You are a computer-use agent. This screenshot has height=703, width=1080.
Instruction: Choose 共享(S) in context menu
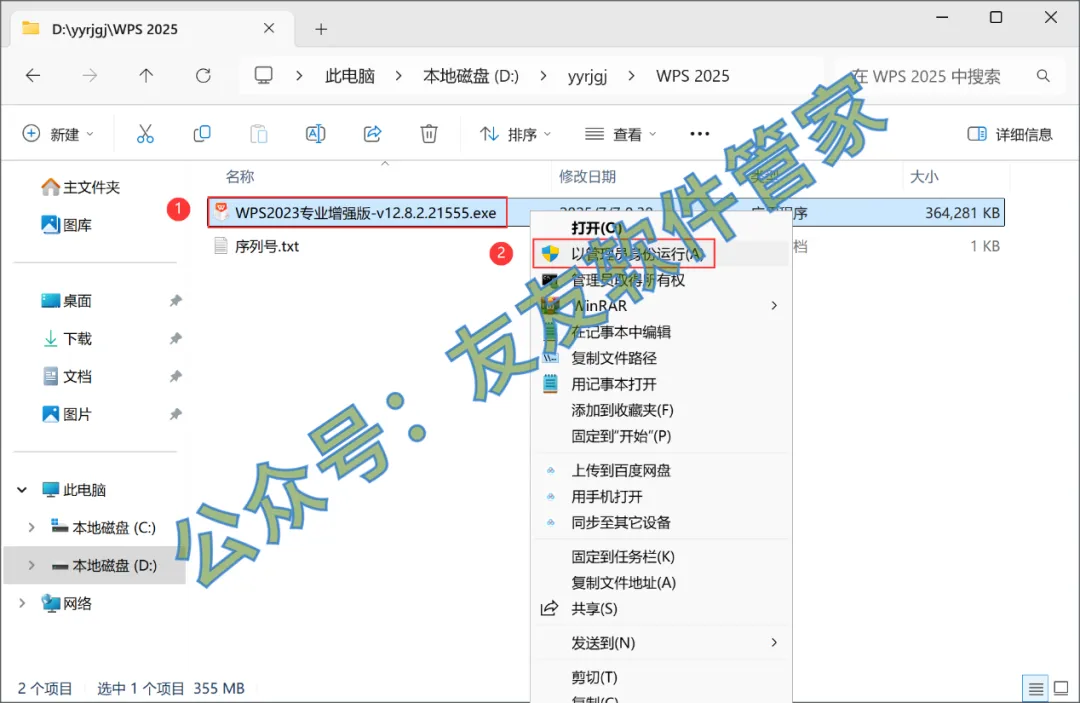tap(661, 609)
